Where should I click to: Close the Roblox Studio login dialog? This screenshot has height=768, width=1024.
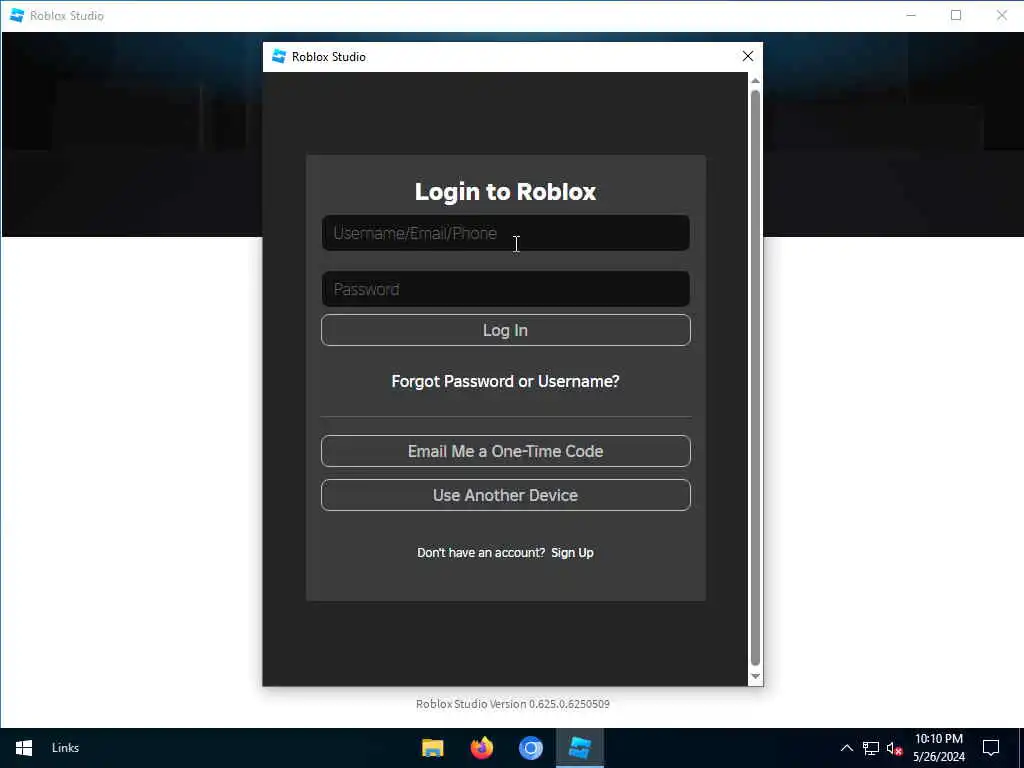click(748, 57)
